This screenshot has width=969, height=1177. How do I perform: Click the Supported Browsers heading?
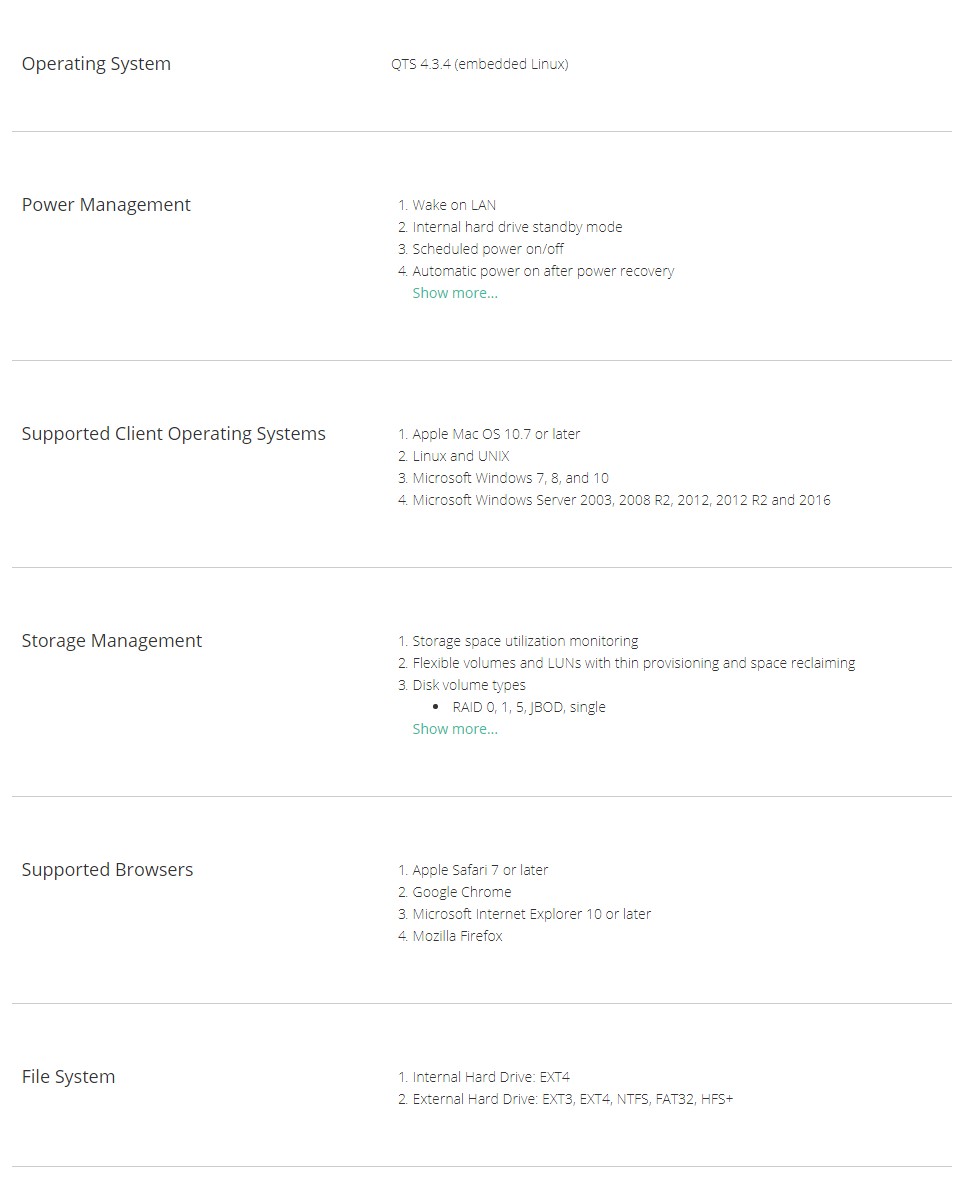[x=108, y=870]
